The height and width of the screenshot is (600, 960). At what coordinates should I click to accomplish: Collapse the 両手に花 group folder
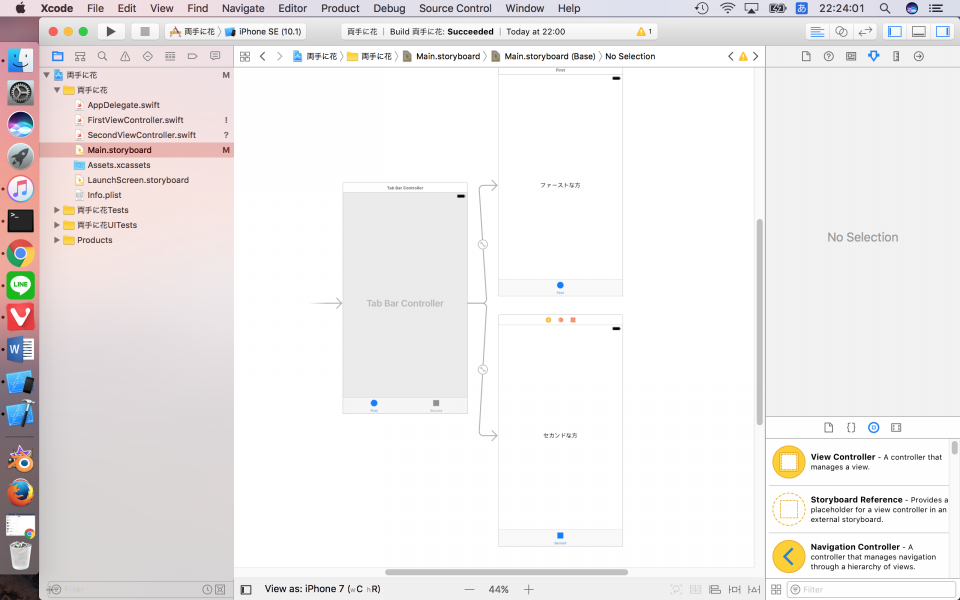[x=57, y=90]
